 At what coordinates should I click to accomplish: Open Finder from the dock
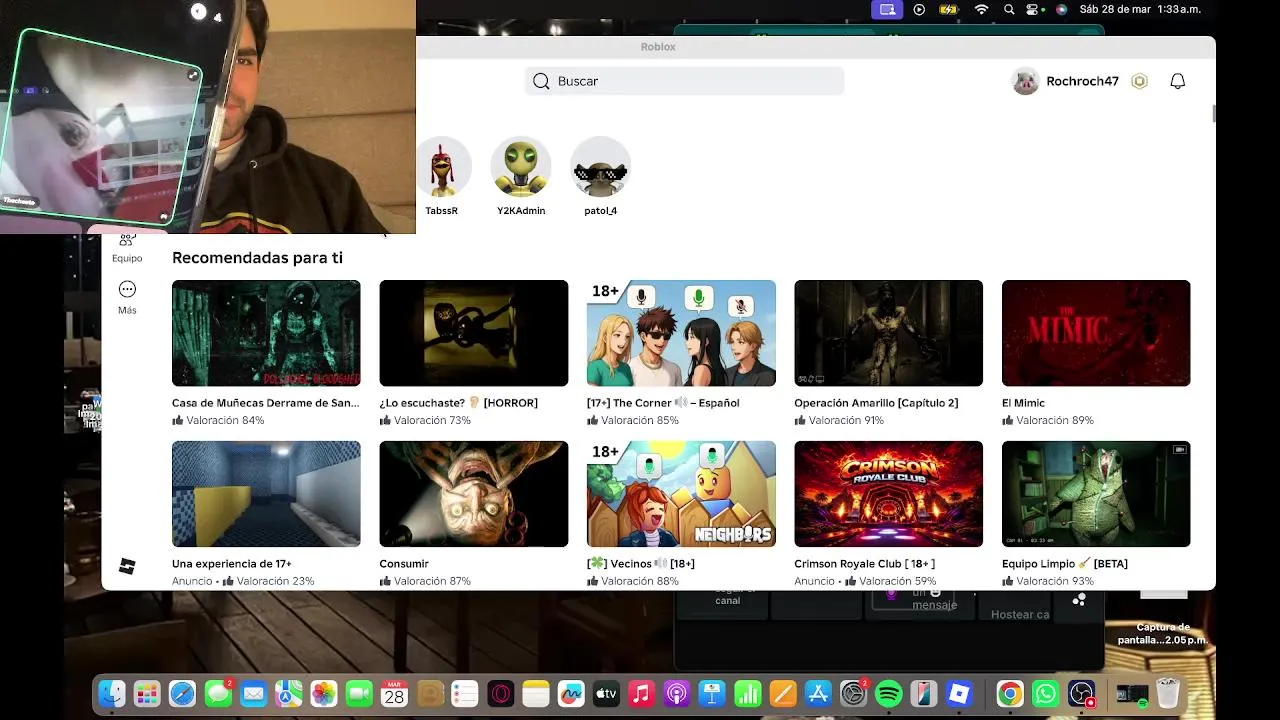(112, 694)
